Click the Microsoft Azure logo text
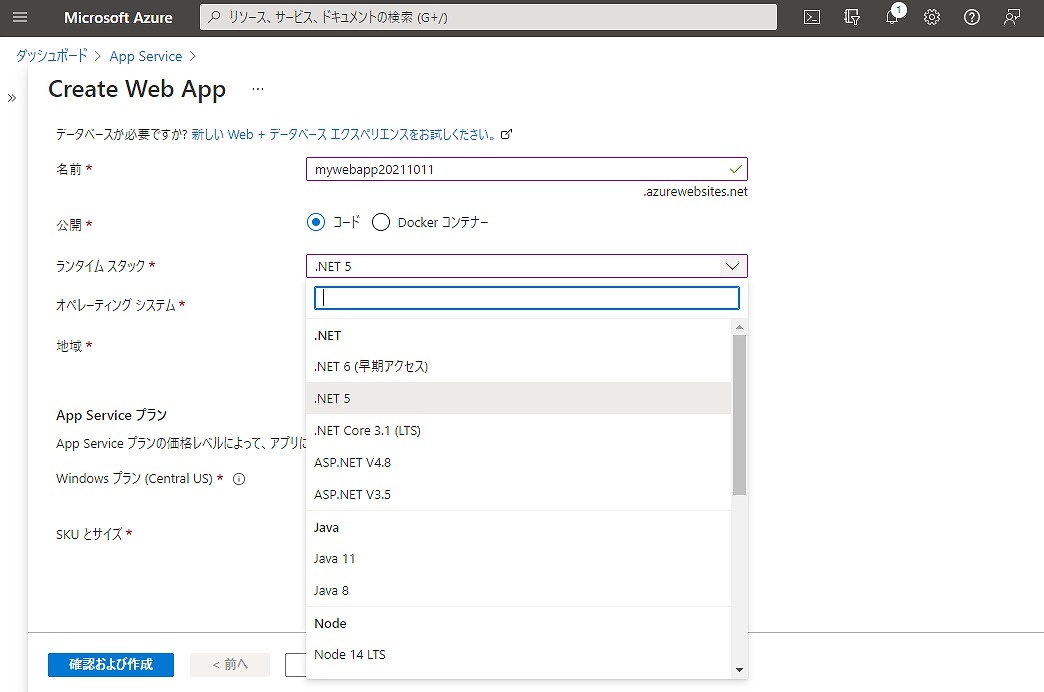 (x=118, y=17)
